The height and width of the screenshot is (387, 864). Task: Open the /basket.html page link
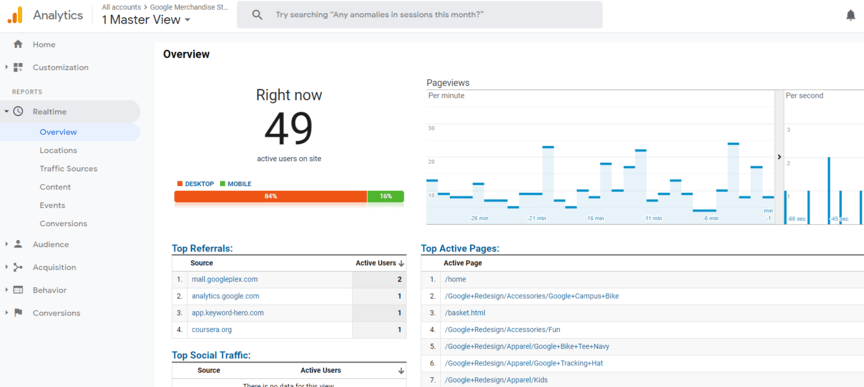pyautogui.click(x=465, y=313)
